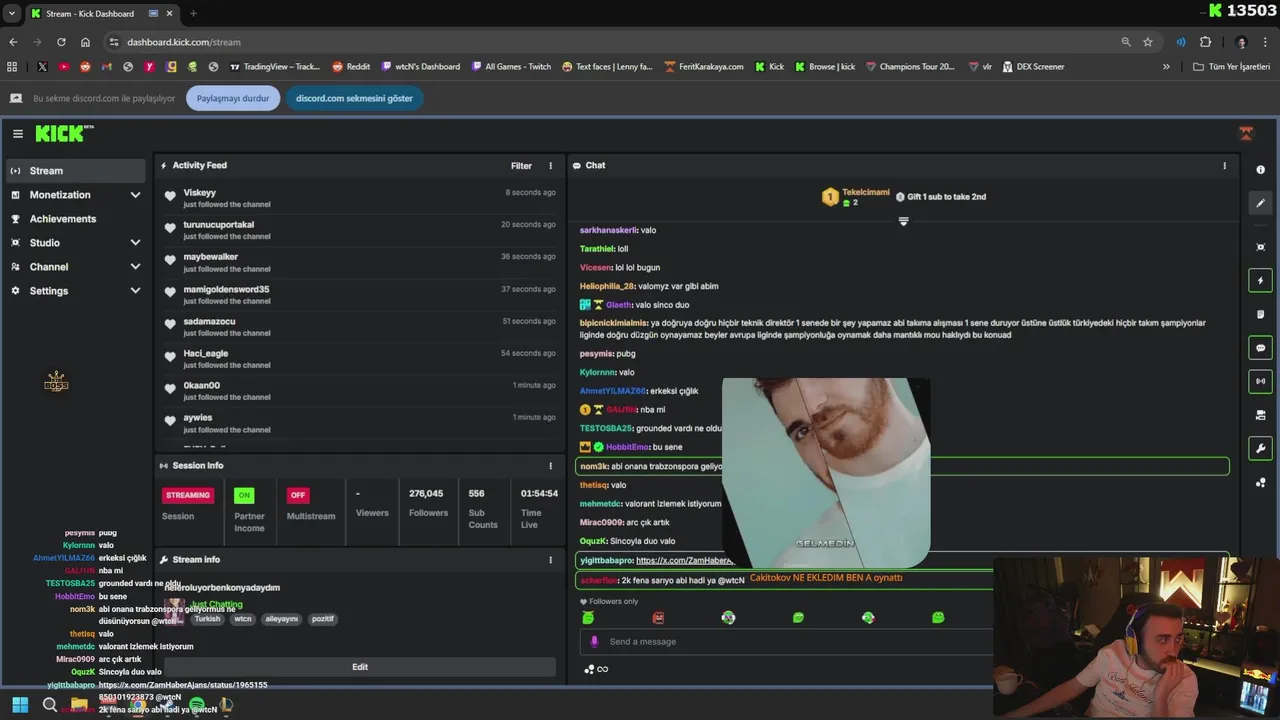Open a new browser tab

[x=193, y=14]
